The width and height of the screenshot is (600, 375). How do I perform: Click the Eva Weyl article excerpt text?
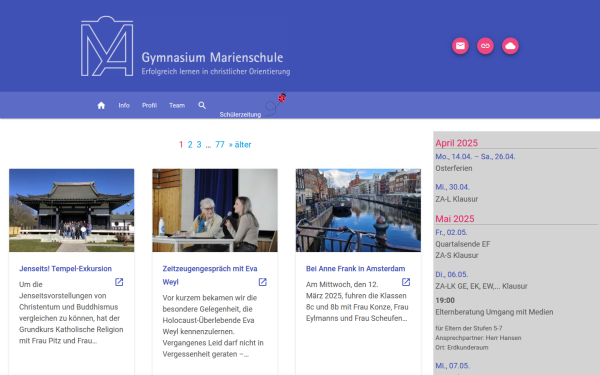pos(213,326)
